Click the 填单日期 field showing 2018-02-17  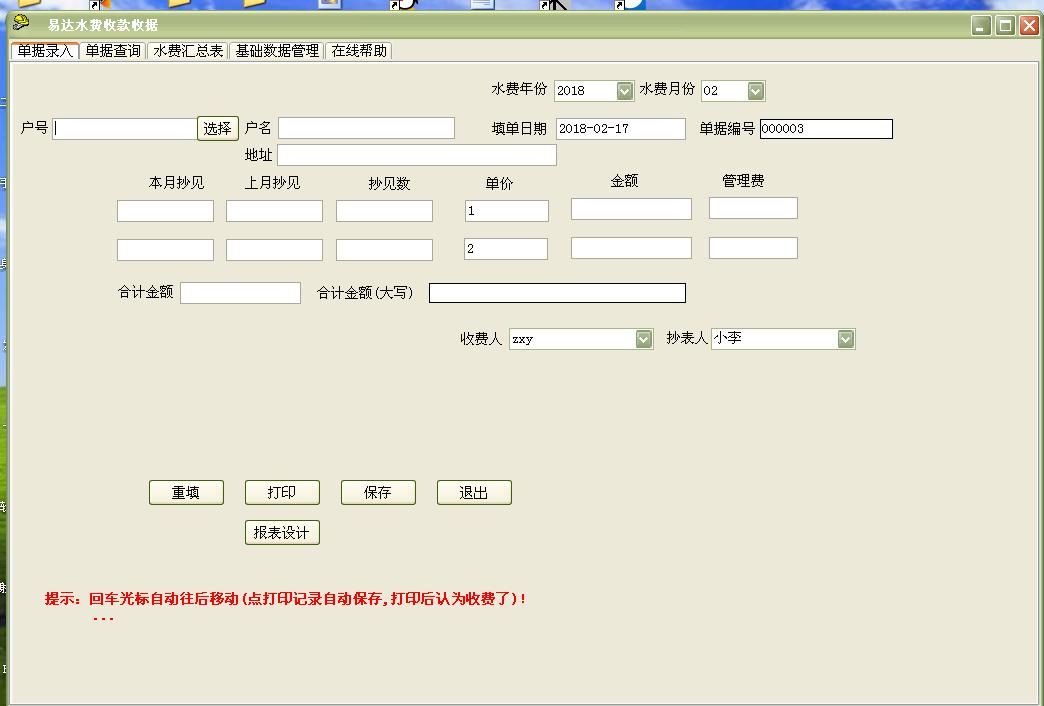click(x=621, y=129)
